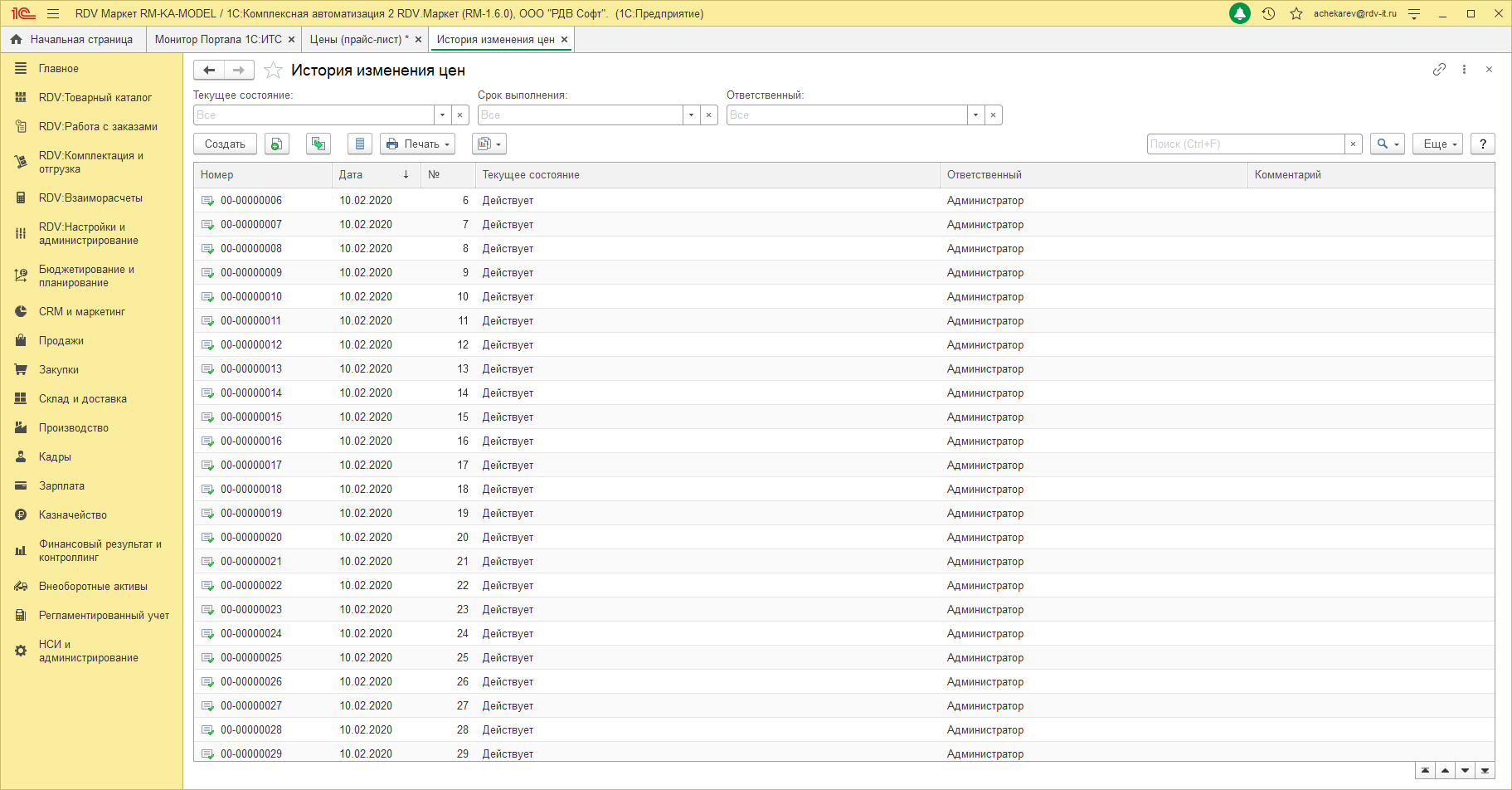Viewport: 1512px width, 790px height.
Task: Click the copy document icon next to Создать
Action: tap(277, 144)
